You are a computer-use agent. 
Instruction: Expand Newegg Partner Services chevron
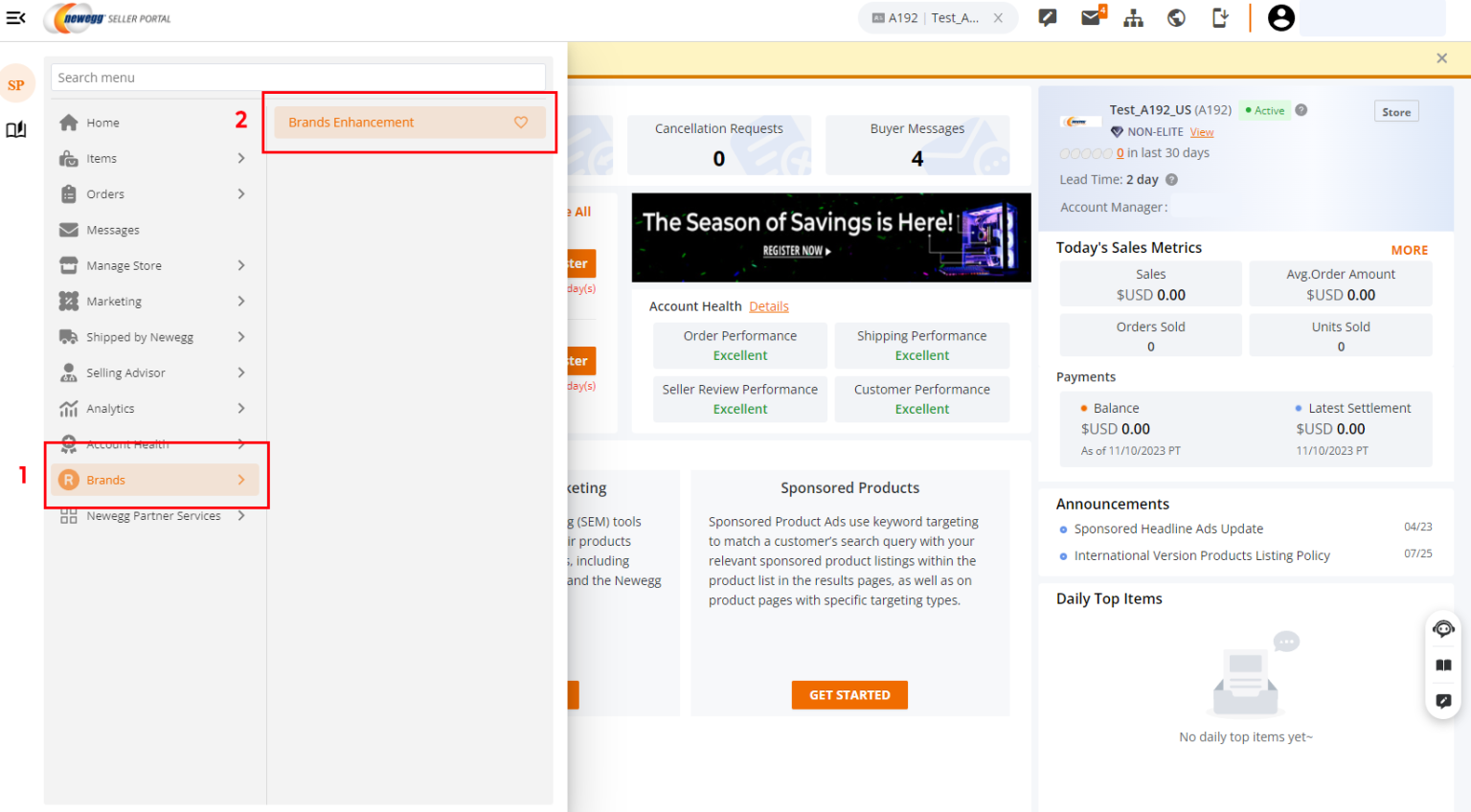[x=241, y=515]
